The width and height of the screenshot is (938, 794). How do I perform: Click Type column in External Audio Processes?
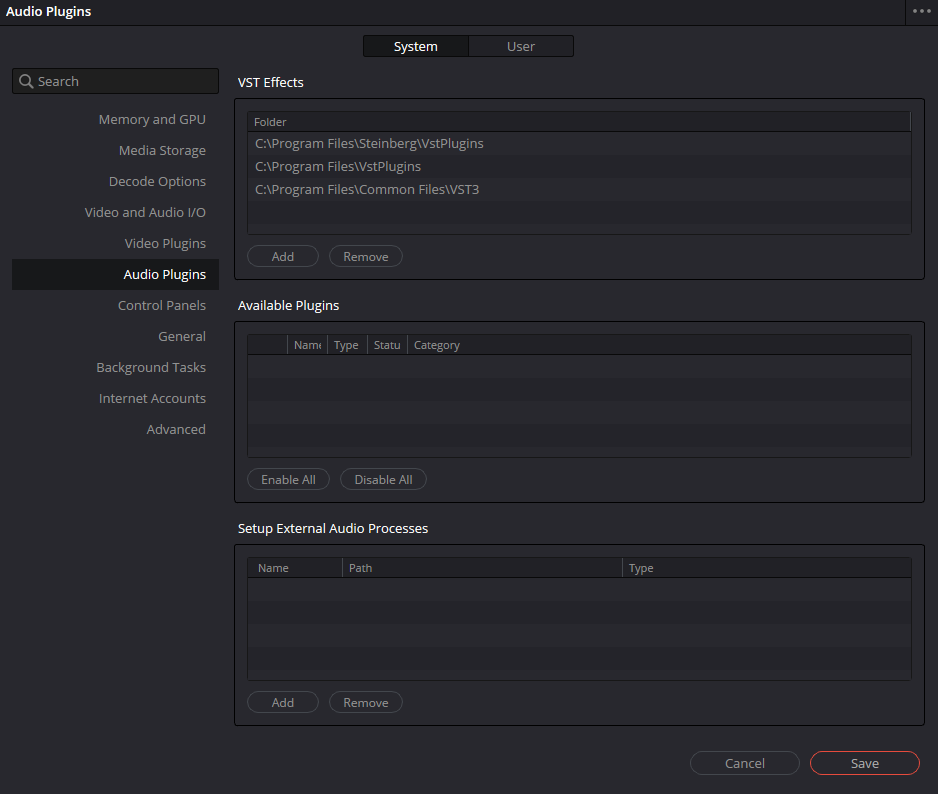click(767, 568)
